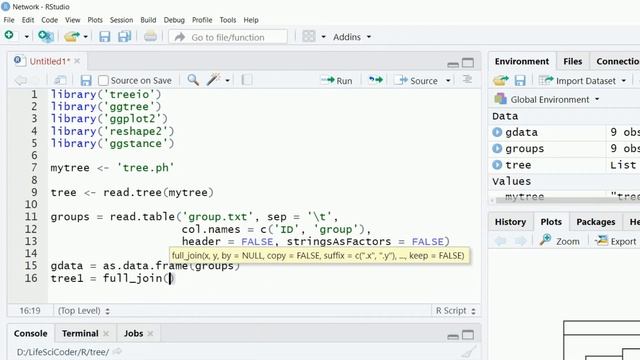Switch to the Files tab

(572, 61)
